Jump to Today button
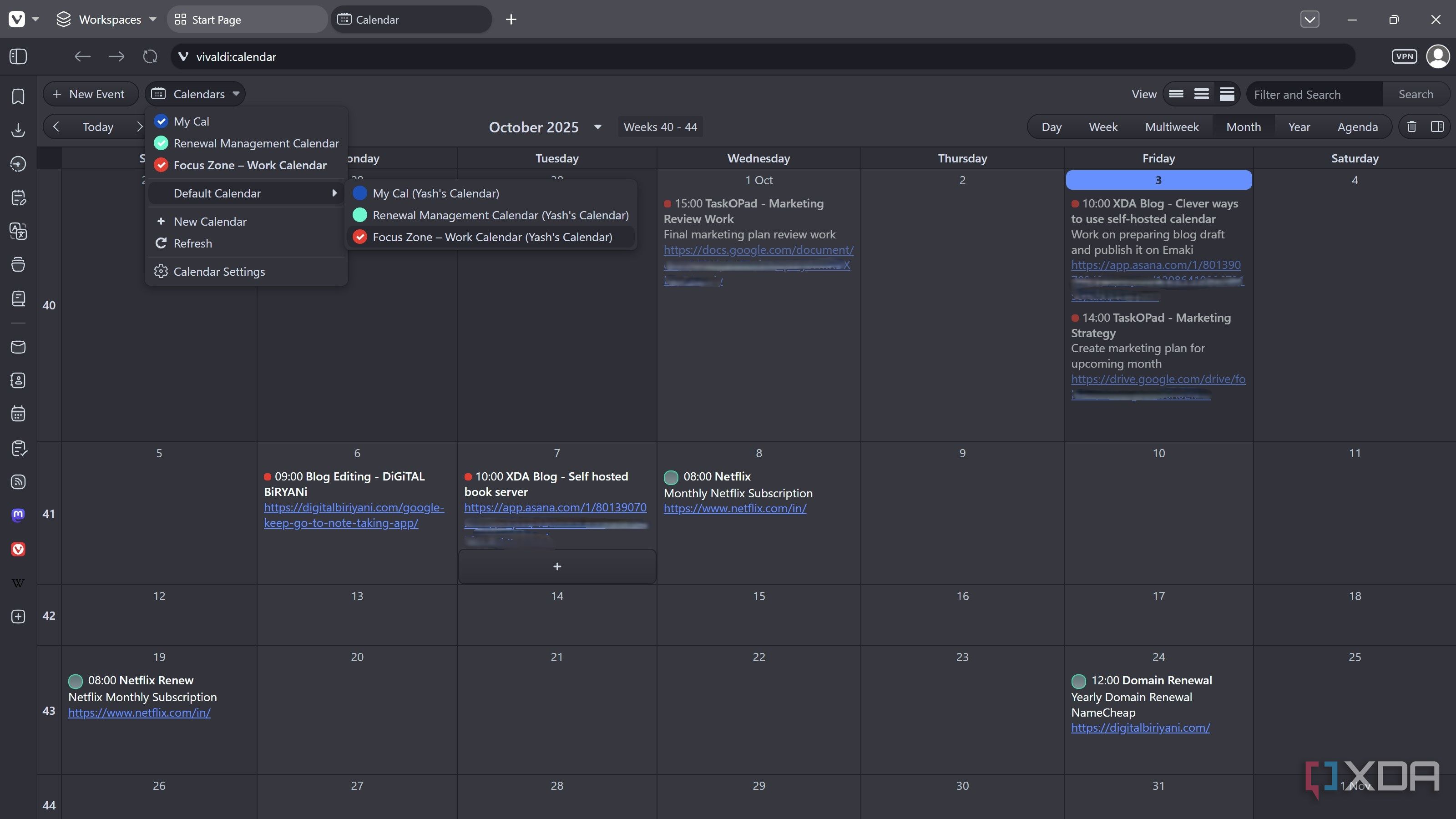 click(98, 126)
